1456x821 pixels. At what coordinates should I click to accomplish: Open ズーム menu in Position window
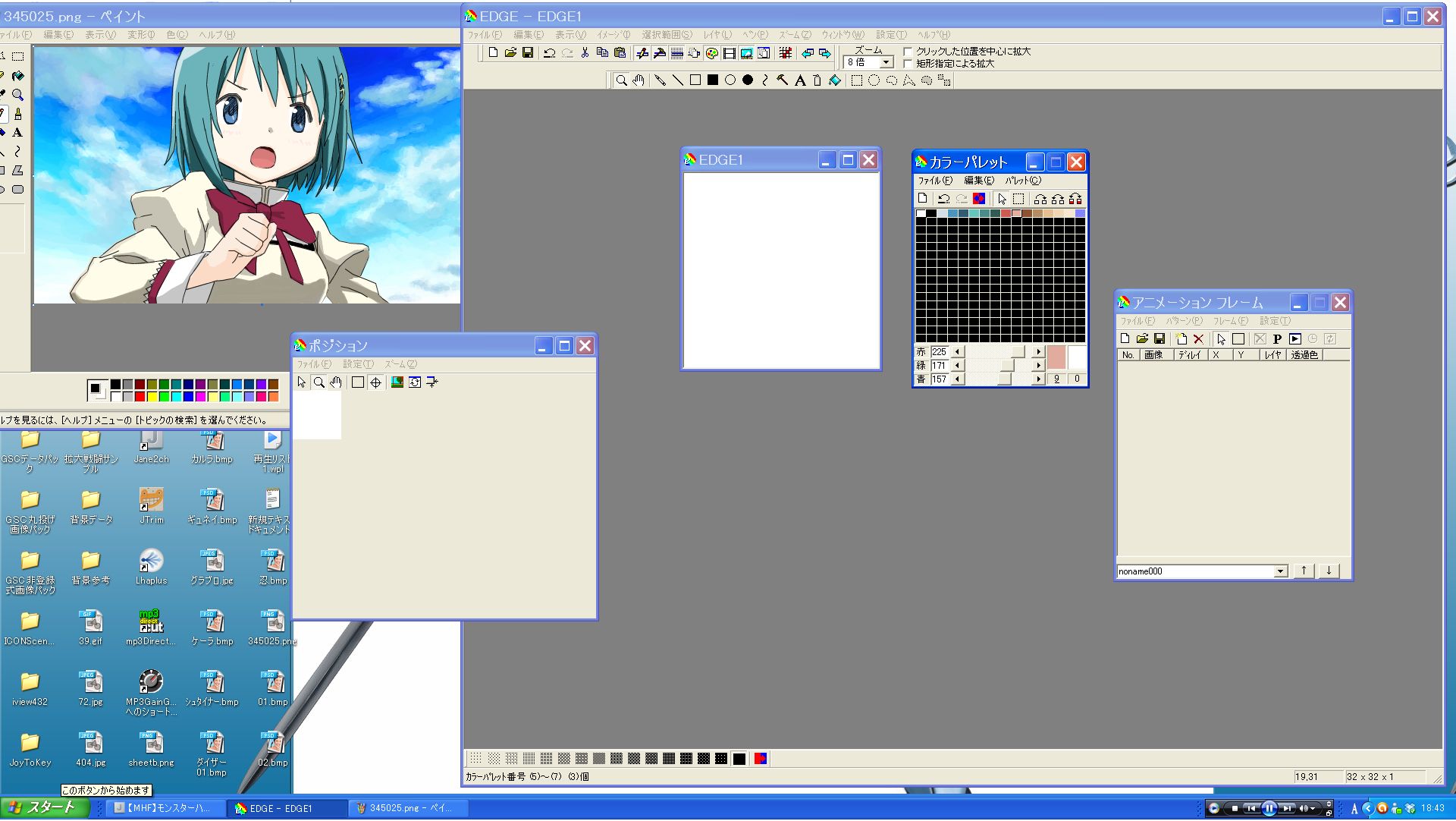coord(400,363)
